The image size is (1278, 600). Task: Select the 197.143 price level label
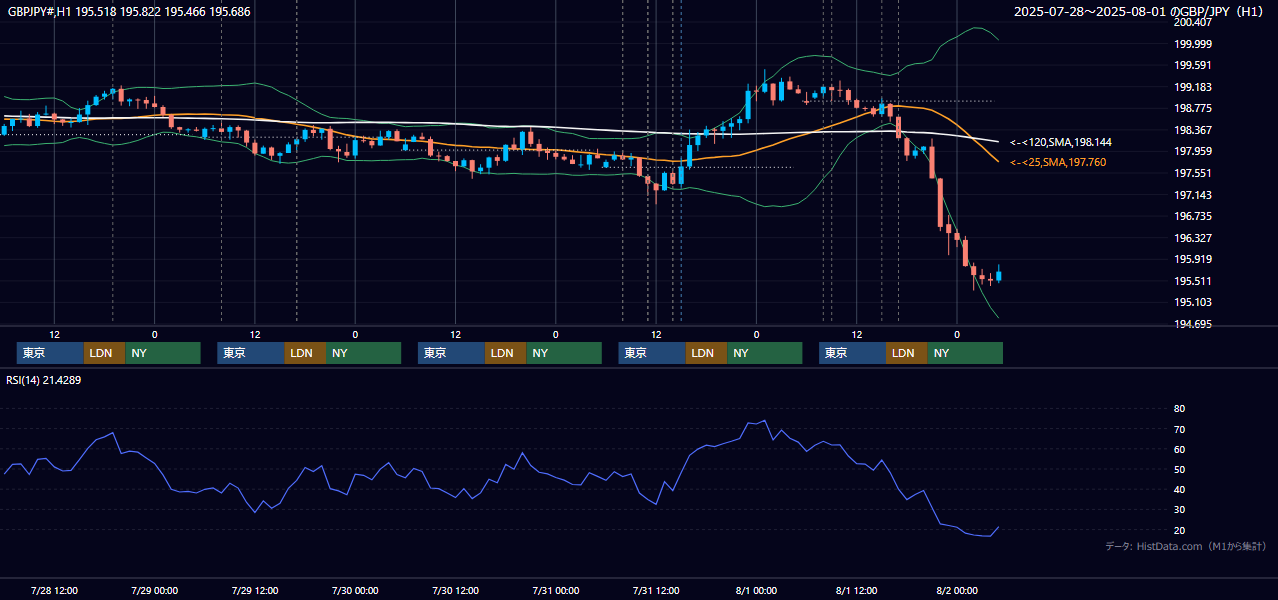(1193, 195)
